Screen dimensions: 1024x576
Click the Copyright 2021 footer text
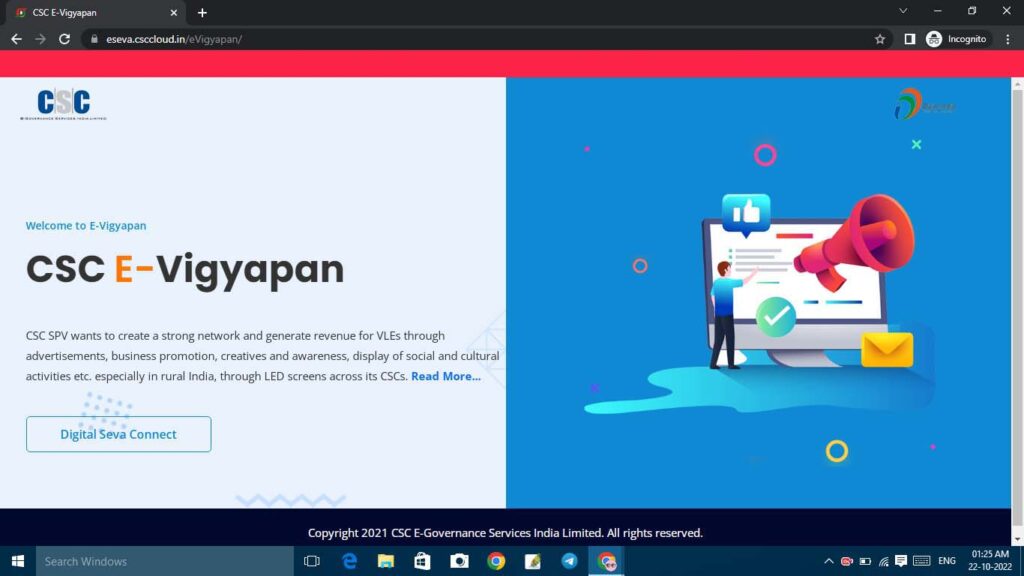coord(505,533)
